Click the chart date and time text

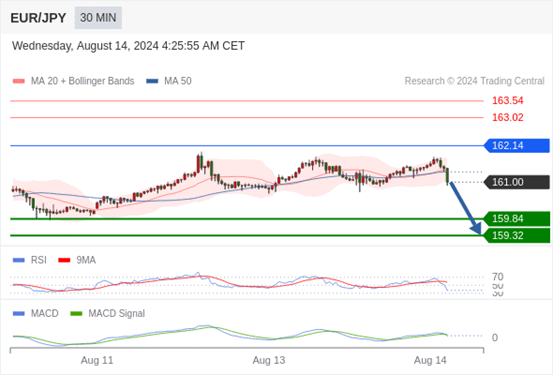pos(128,46)
